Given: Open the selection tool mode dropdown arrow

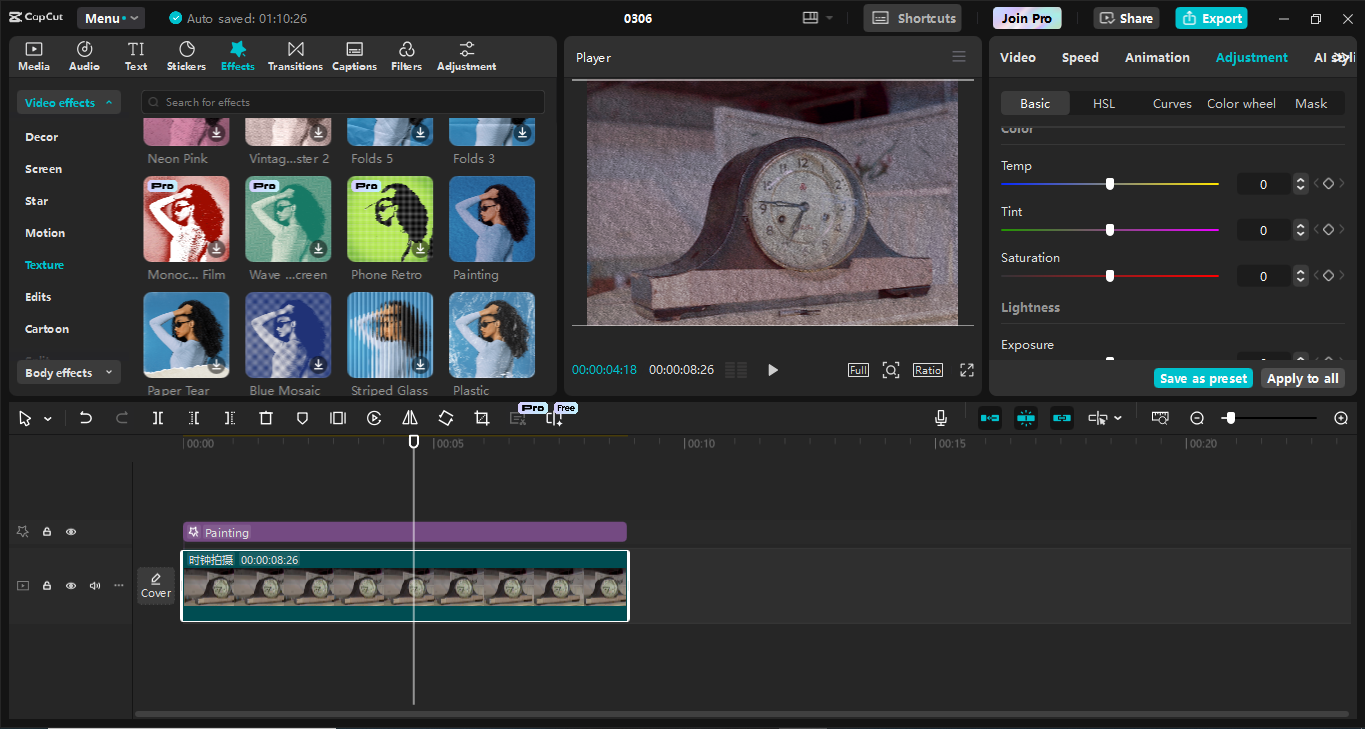Looking at the screenshot, I should point(48,419).
